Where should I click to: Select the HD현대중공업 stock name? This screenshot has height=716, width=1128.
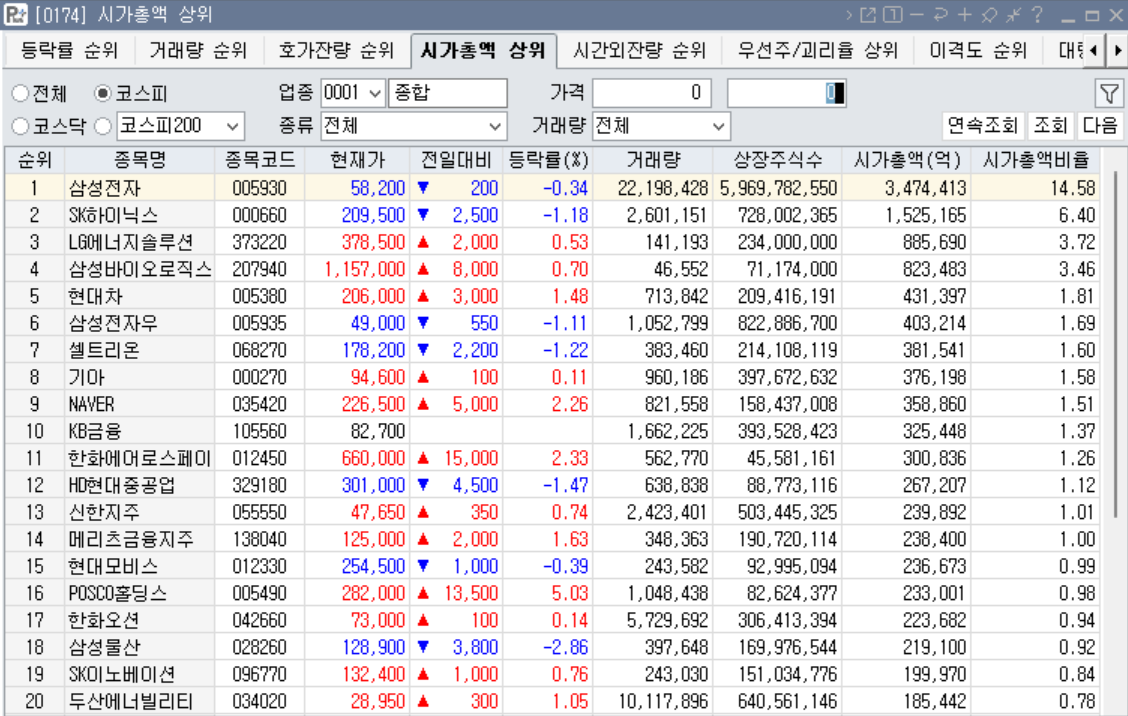122,485
